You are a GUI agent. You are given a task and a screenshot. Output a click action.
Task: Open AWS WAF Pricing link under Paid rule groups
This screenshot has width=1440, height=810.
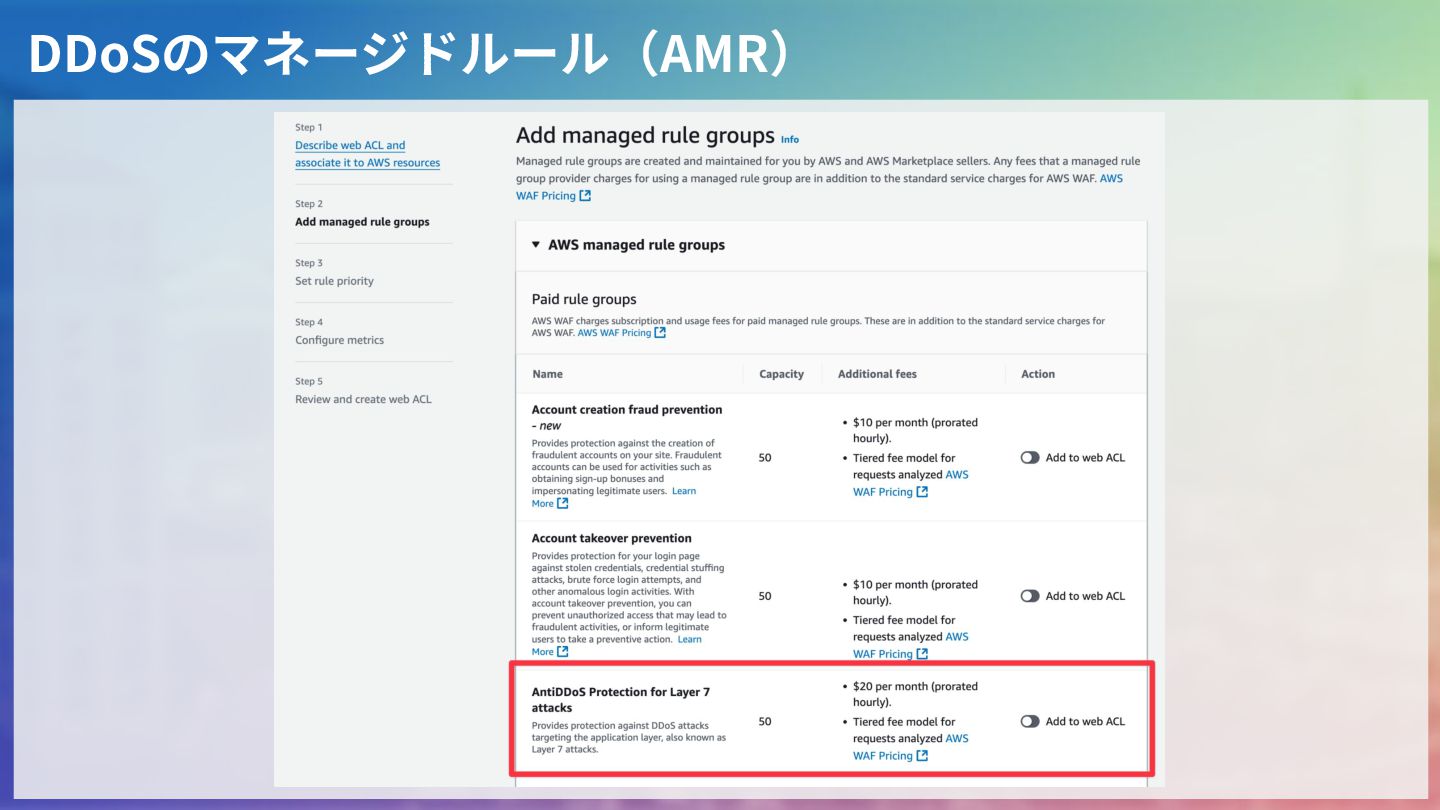coord(614,332)
